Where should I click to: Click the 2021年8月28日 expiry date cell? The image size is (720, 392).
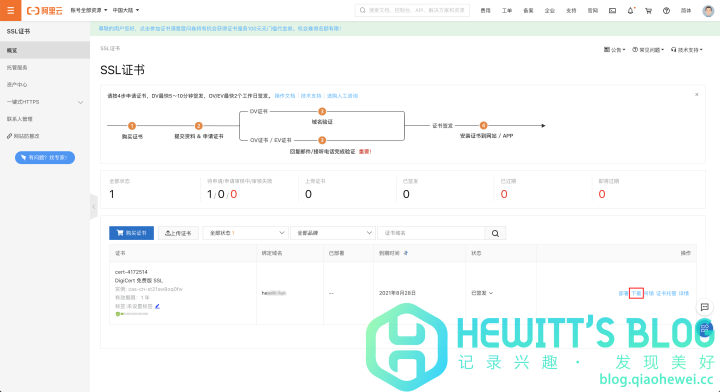pyautogui.click(x=397, y=293)
